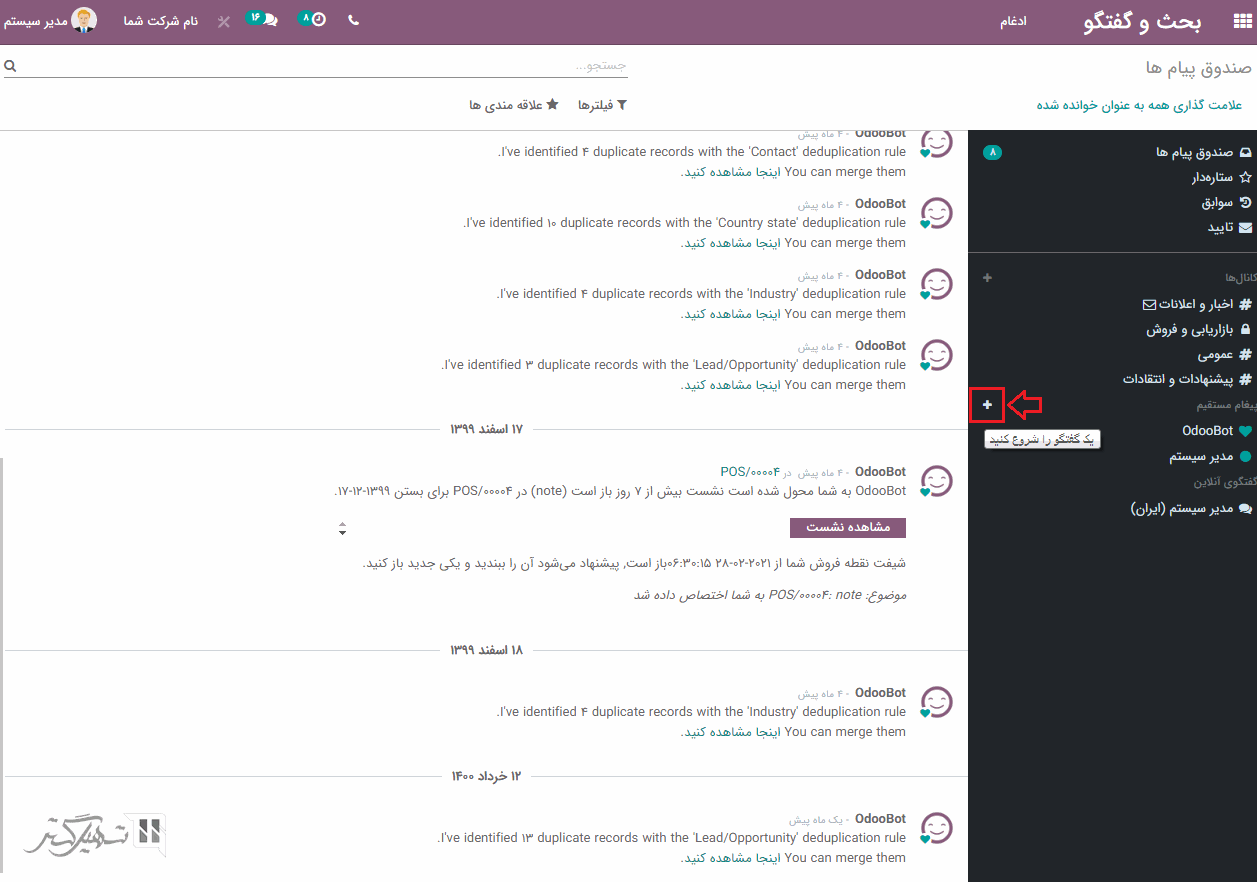Image resolution: width=1257 pixels, height=882 pixels.
Task: Click اینجا مشاهده کنید under 'Country state' rule
Action: [x=730, y=243]
